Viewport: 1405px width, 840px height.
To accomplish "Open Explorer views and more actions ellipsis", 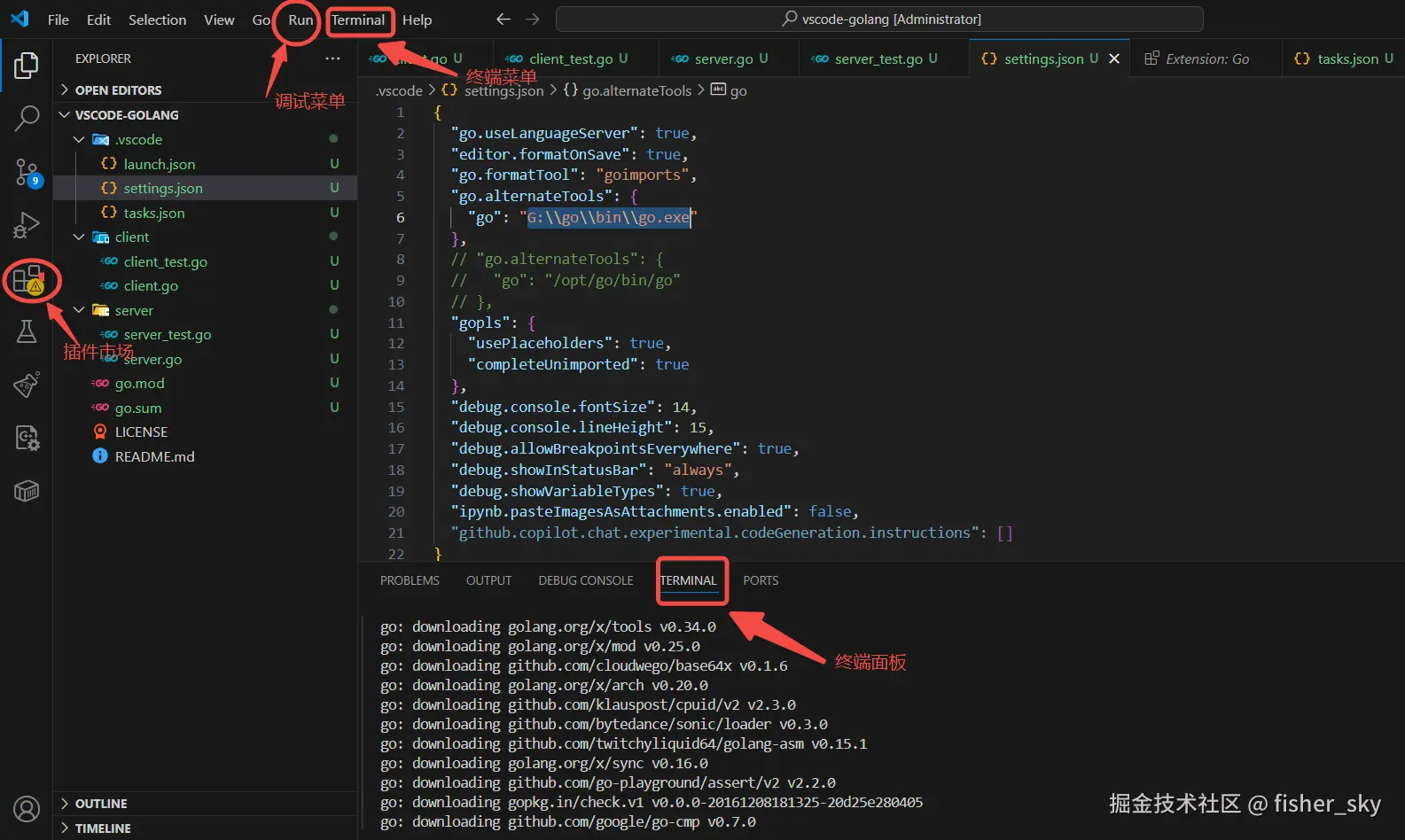I will tap(332, 58).
